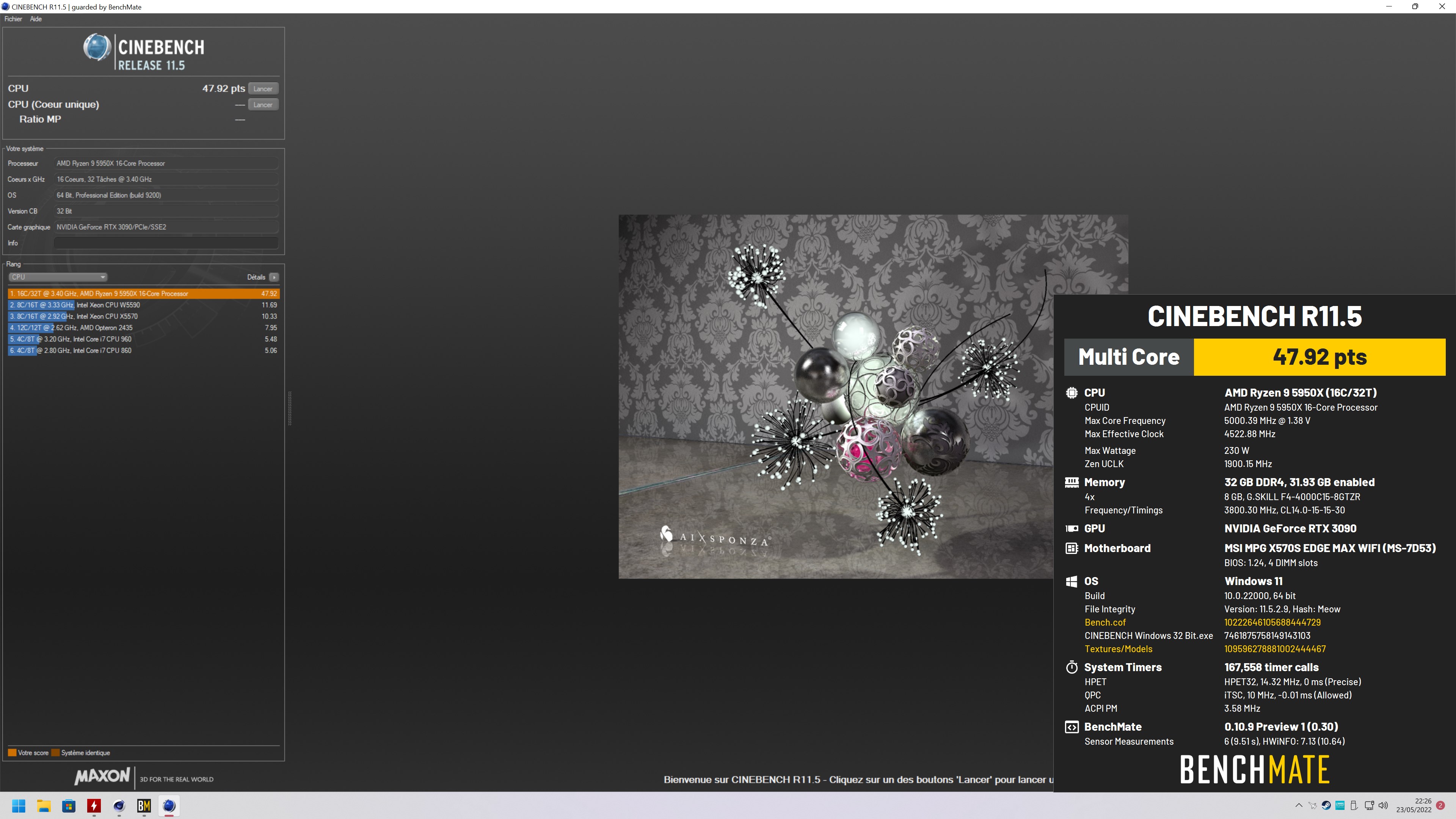Click the Processeur field value
The image size is (1456, 819).
[x=166, y=163]
